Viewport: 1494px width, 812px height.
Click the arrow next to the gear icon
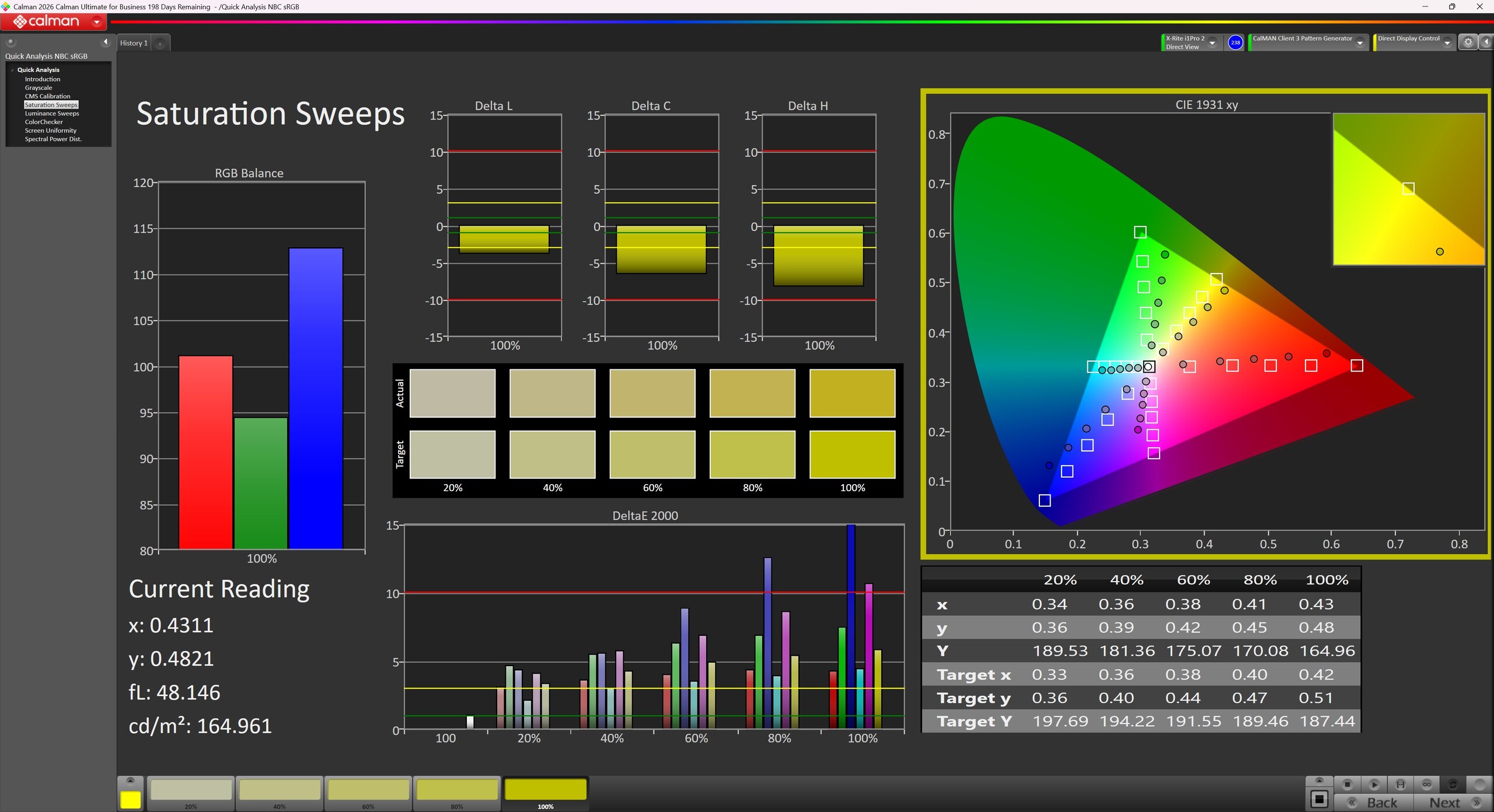1486,43
